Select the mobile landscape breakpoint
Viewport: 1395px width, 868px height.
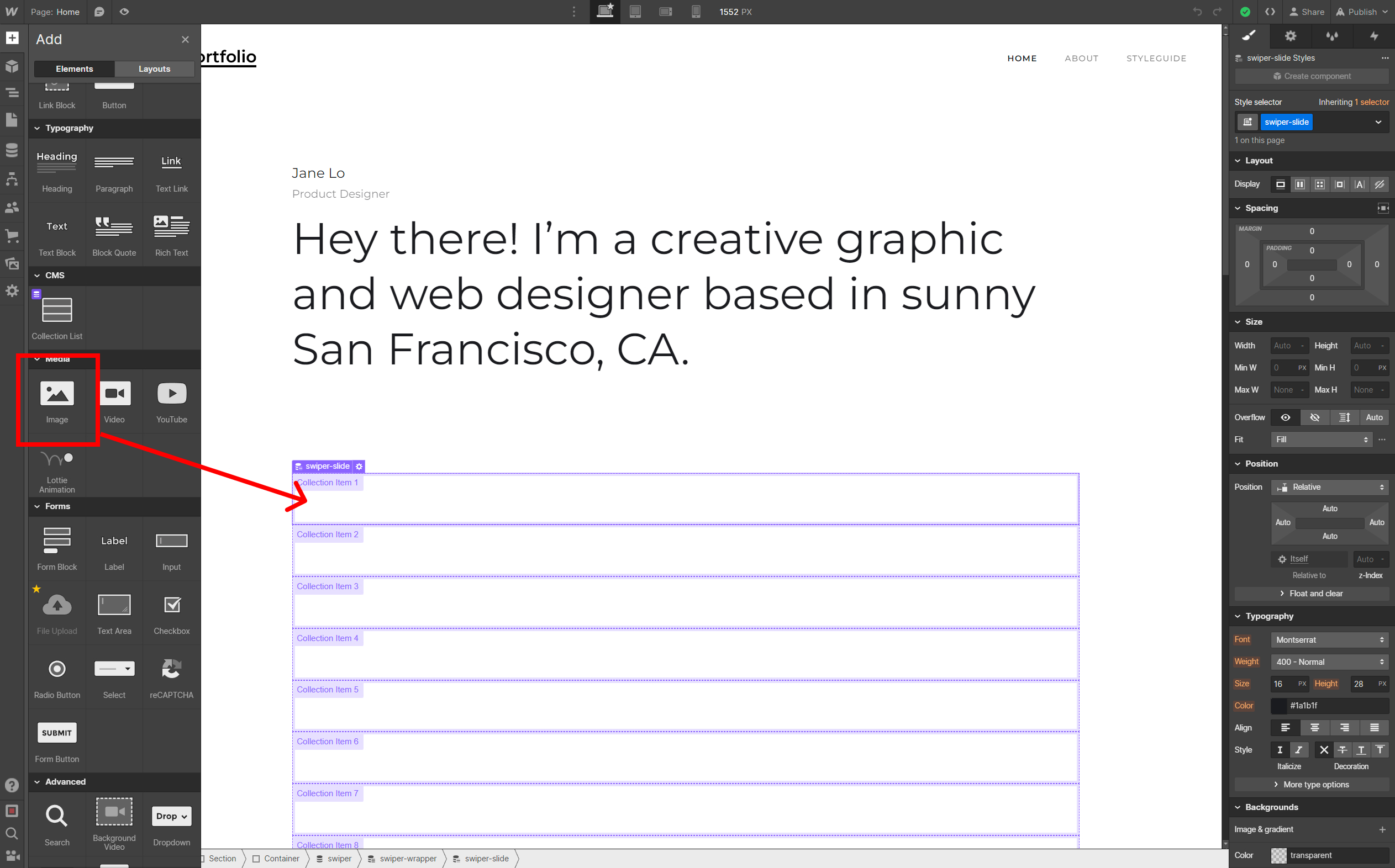point(666,12)
